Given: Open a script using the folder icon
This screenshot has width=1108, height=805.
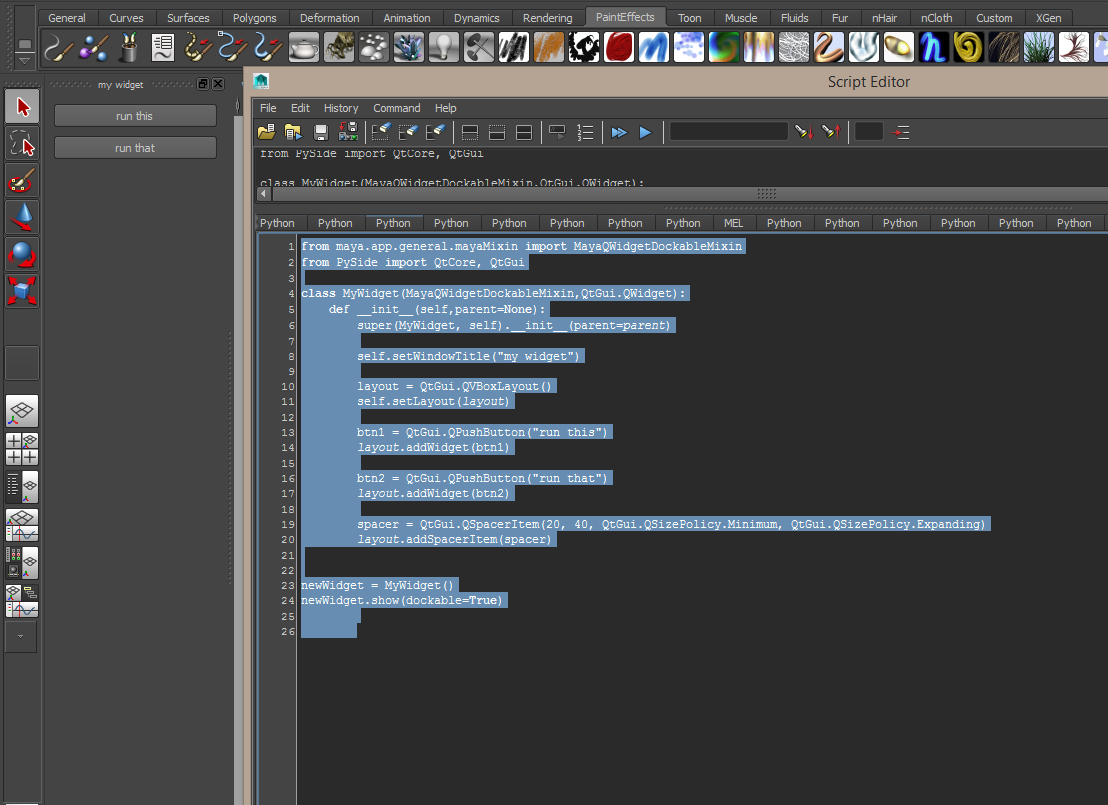Looking at the screenshot, I should 268,131.
